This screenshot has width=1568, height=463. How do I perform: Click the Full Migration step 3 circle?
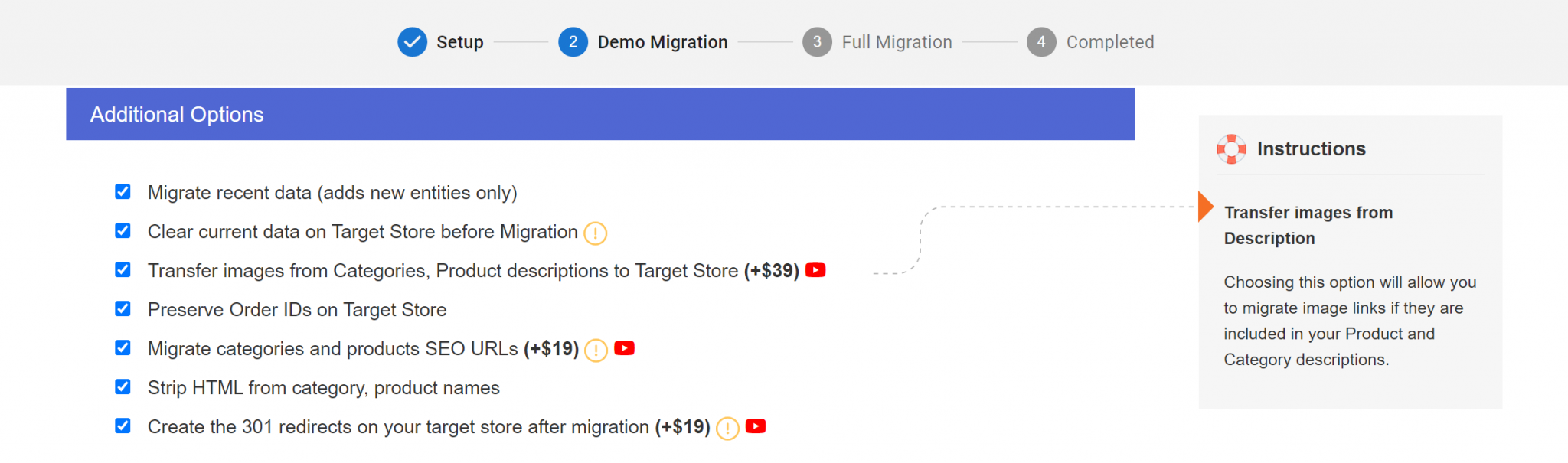(x=817, y=42)
